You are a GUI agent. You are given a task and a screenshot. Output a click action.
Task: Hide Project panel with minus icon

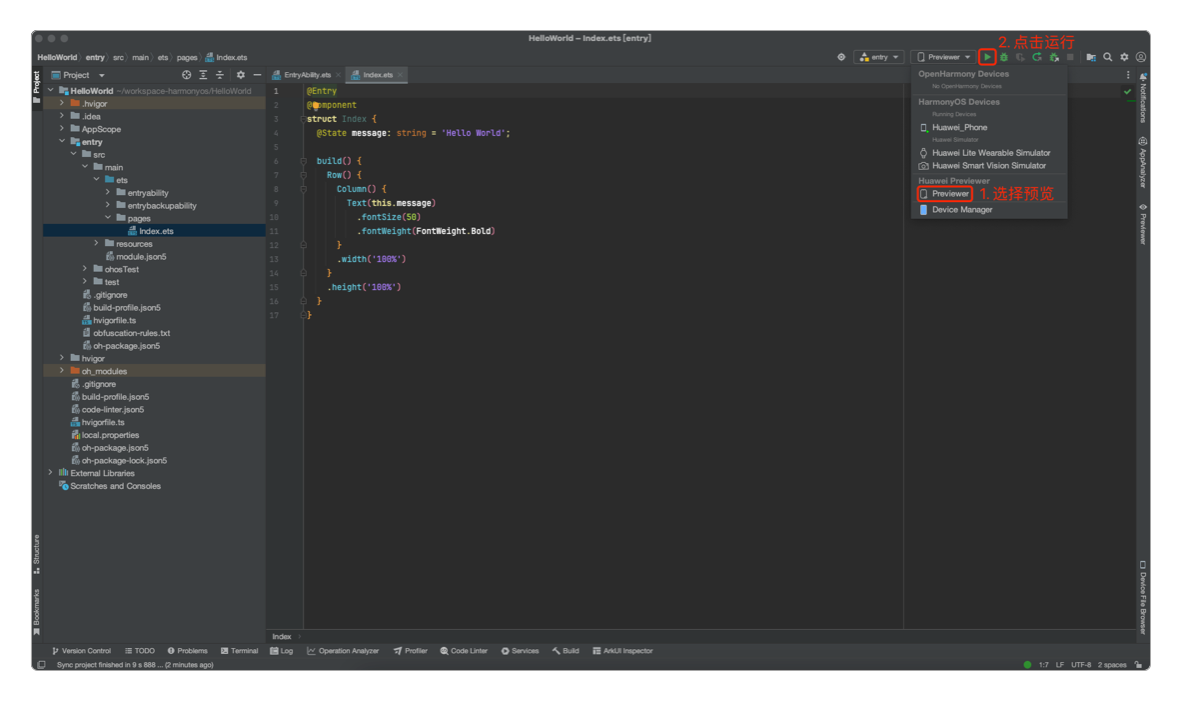(258, 75)
